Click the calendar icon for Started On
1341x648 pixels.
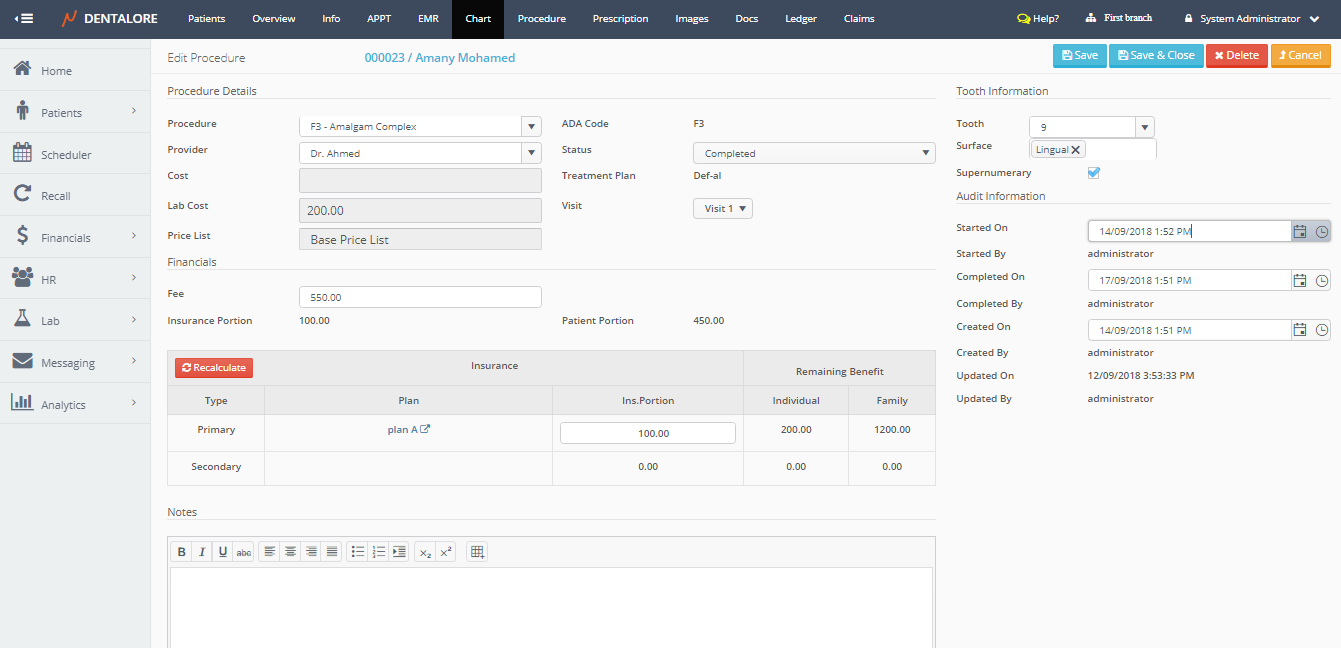[1299, 231]
